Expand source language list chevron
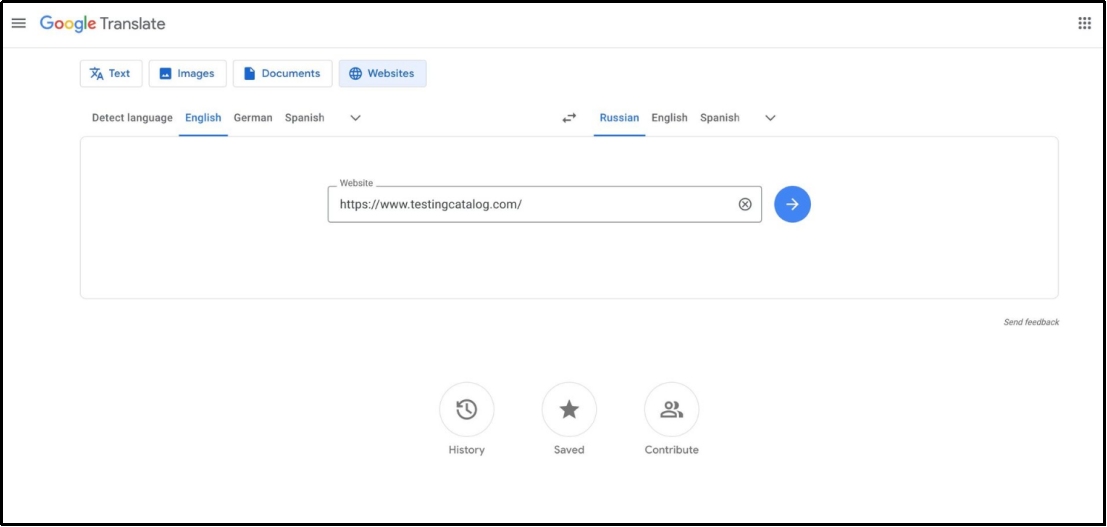Image resolution: width=1107 pixels, height=527 pixels. tap(355, 118)
